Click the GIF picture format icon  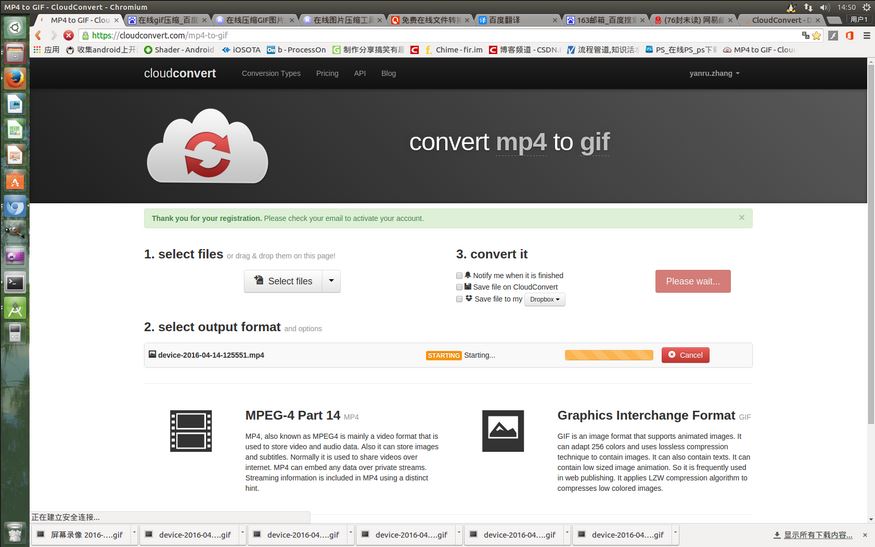coord(503,431)
